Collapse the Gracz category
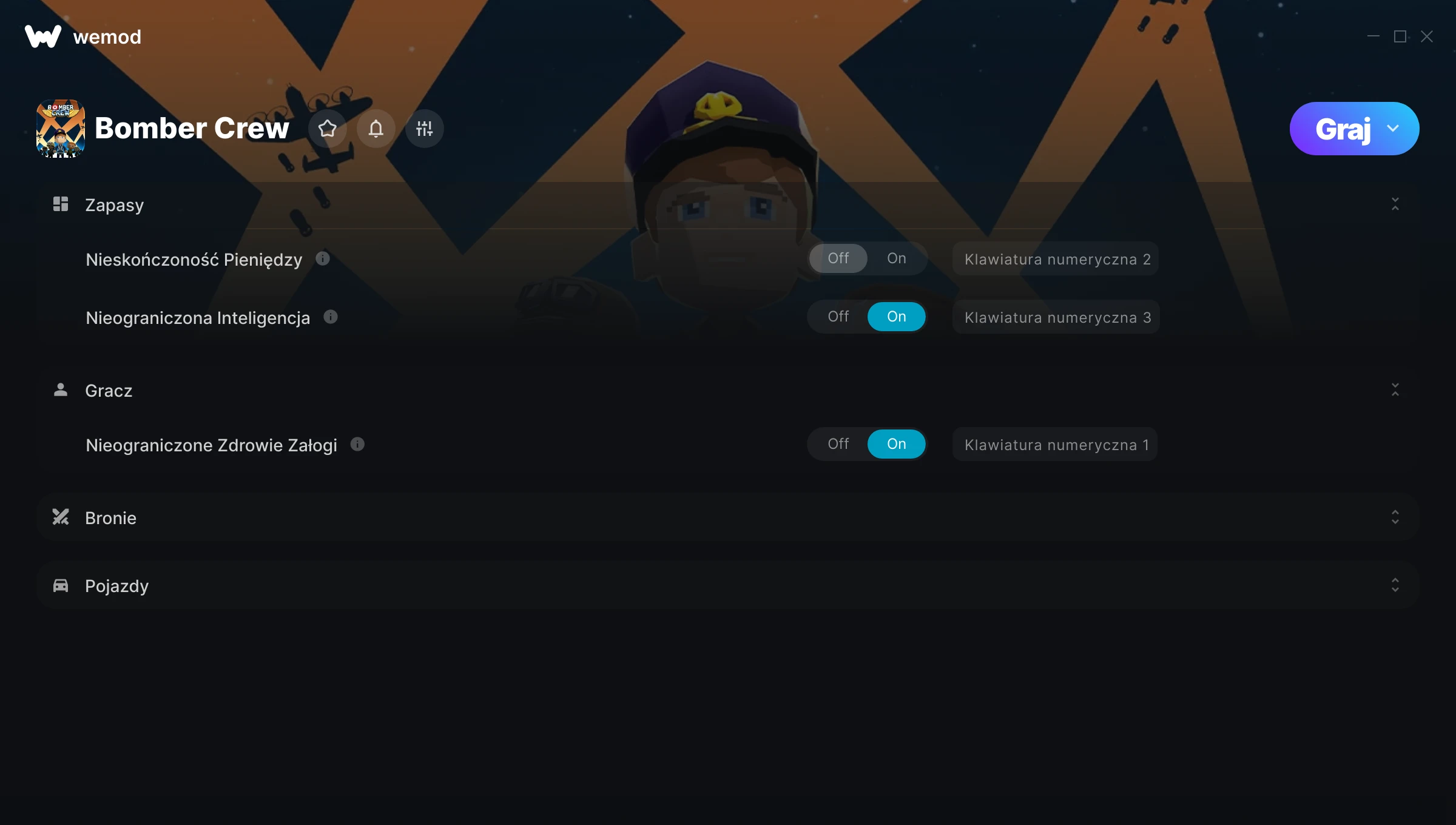The width and height of the screenshot is (1456, 825). [x=1395, y=390]
